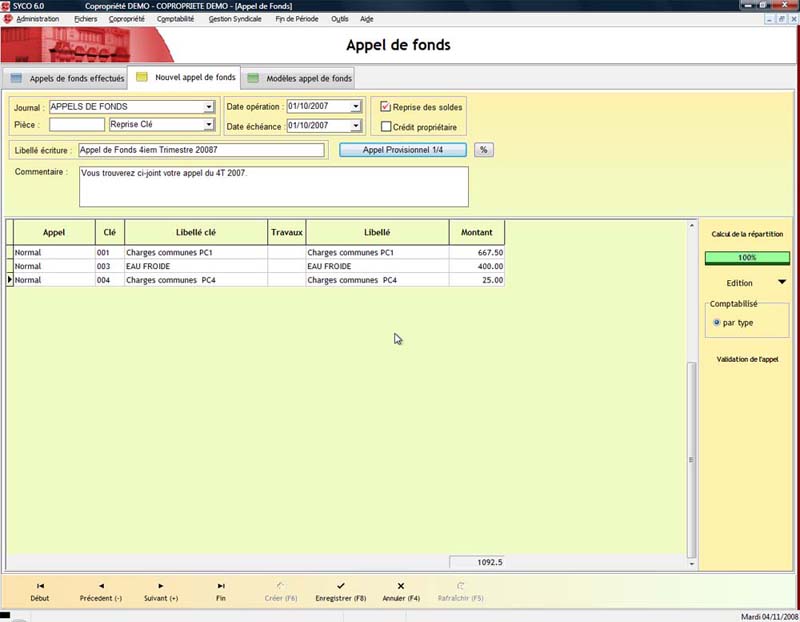Viewport: 800px width, 622px height.
Task: Advance to next record with Suivant icon
Action: point(161,586)
